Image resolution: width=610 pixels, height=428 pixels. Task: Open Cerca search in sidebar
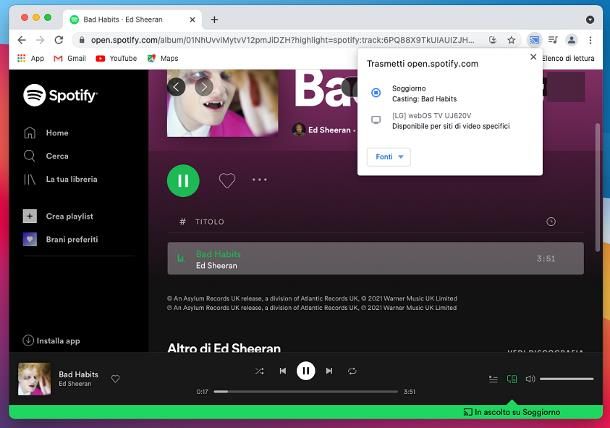(46, 156)
